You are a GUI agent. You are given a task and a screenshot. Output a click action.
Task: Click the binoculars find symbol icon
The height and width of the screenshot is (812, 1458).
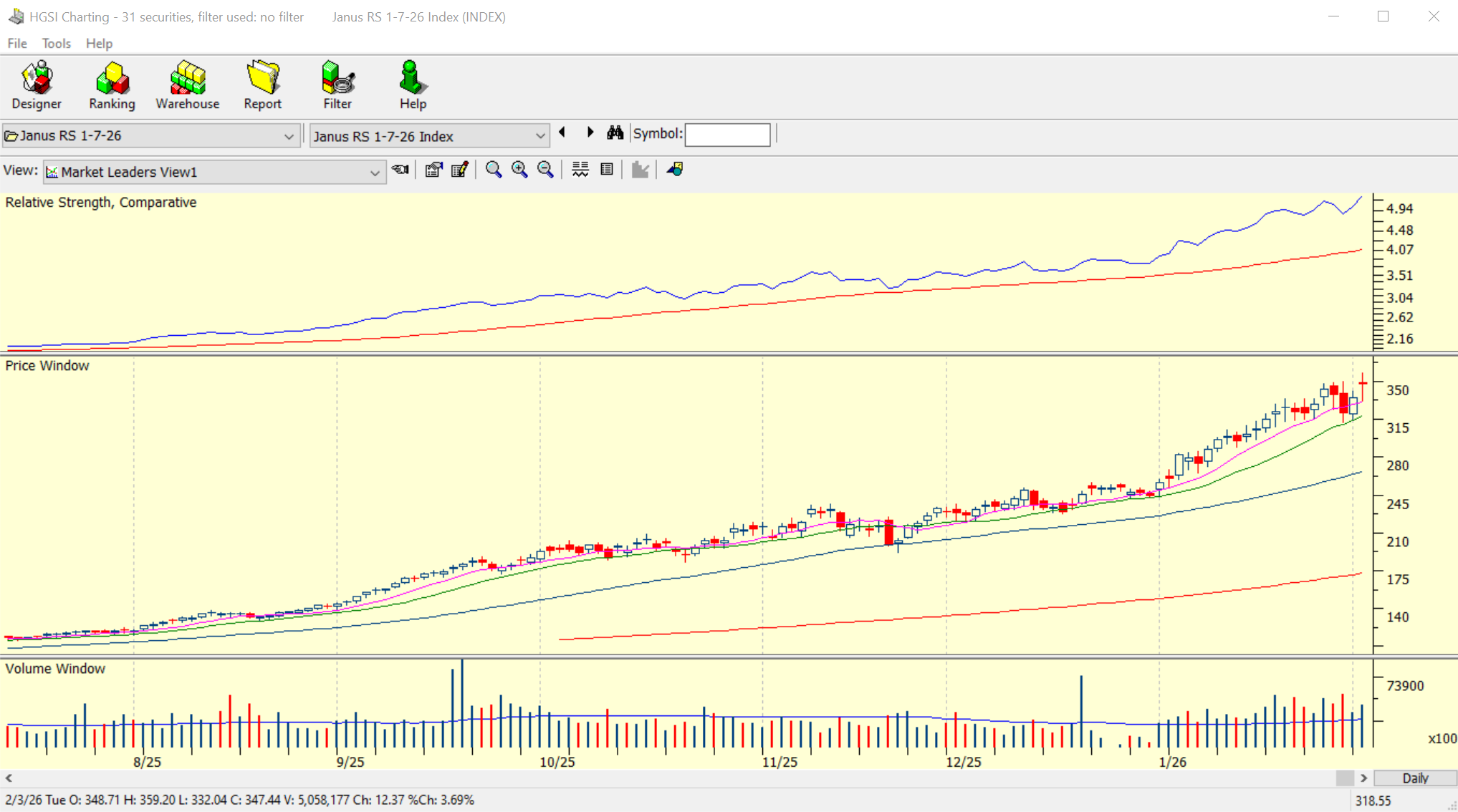615,133
